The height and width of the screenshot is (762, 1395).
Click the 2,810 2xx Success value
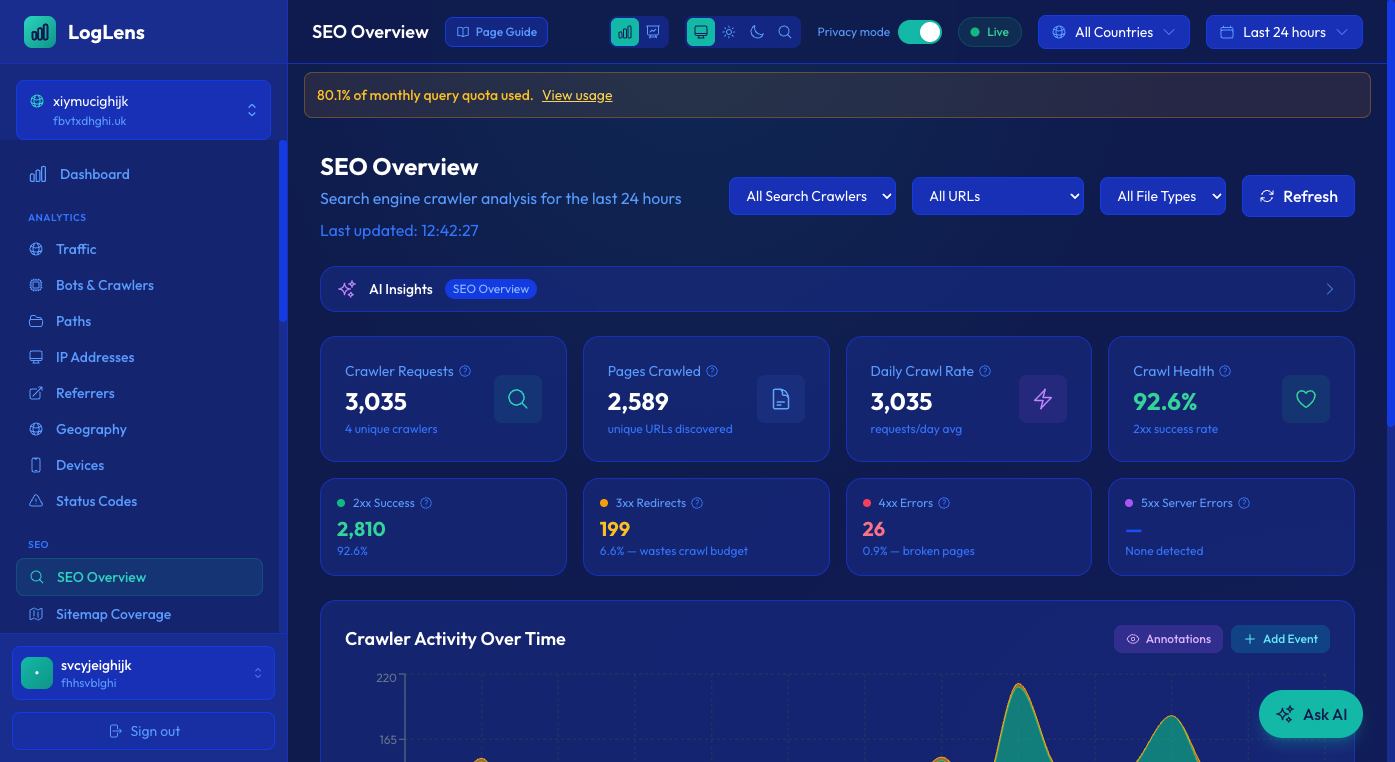pyautogui.click(x=361, y=529)
